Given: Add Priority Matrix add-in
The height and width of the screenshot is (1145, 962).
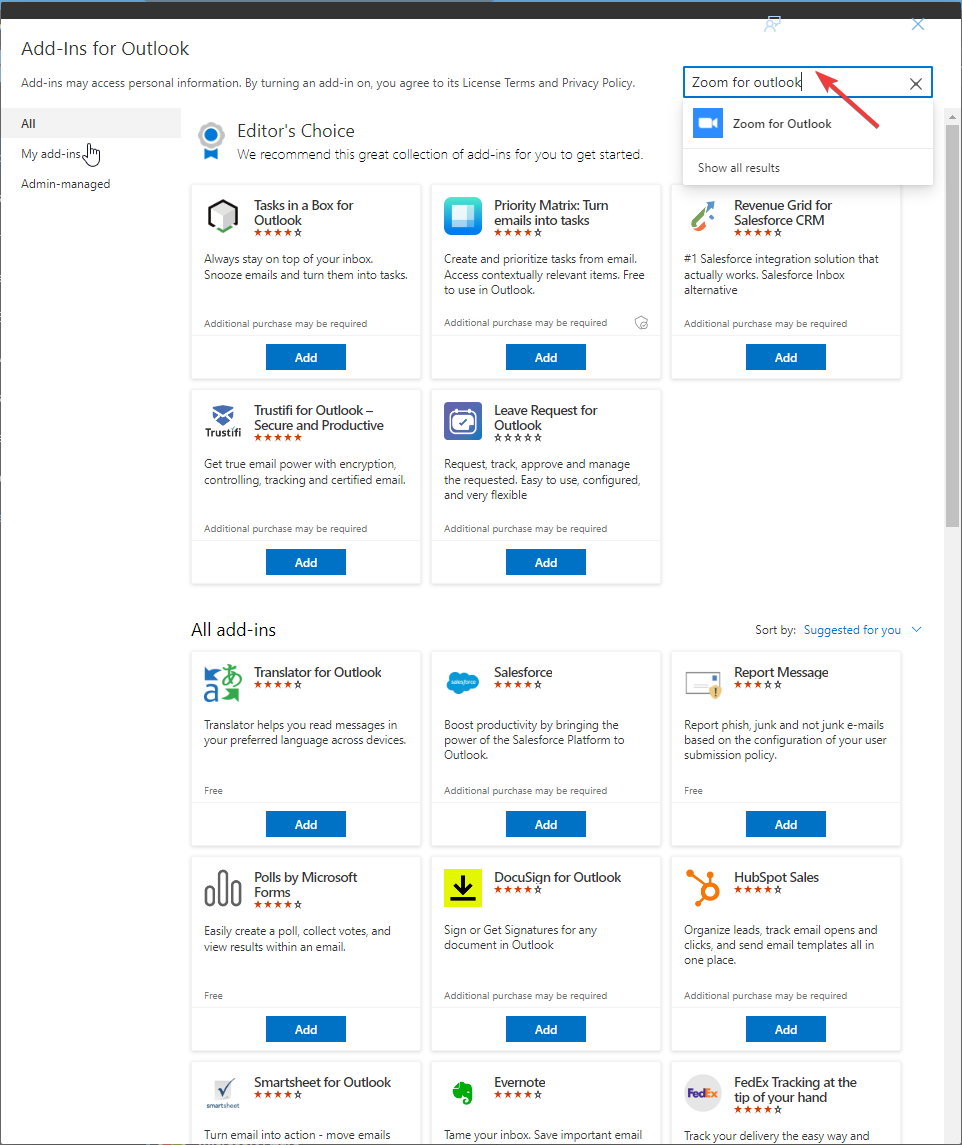Looking at the screenshot, I should (546, 357).
